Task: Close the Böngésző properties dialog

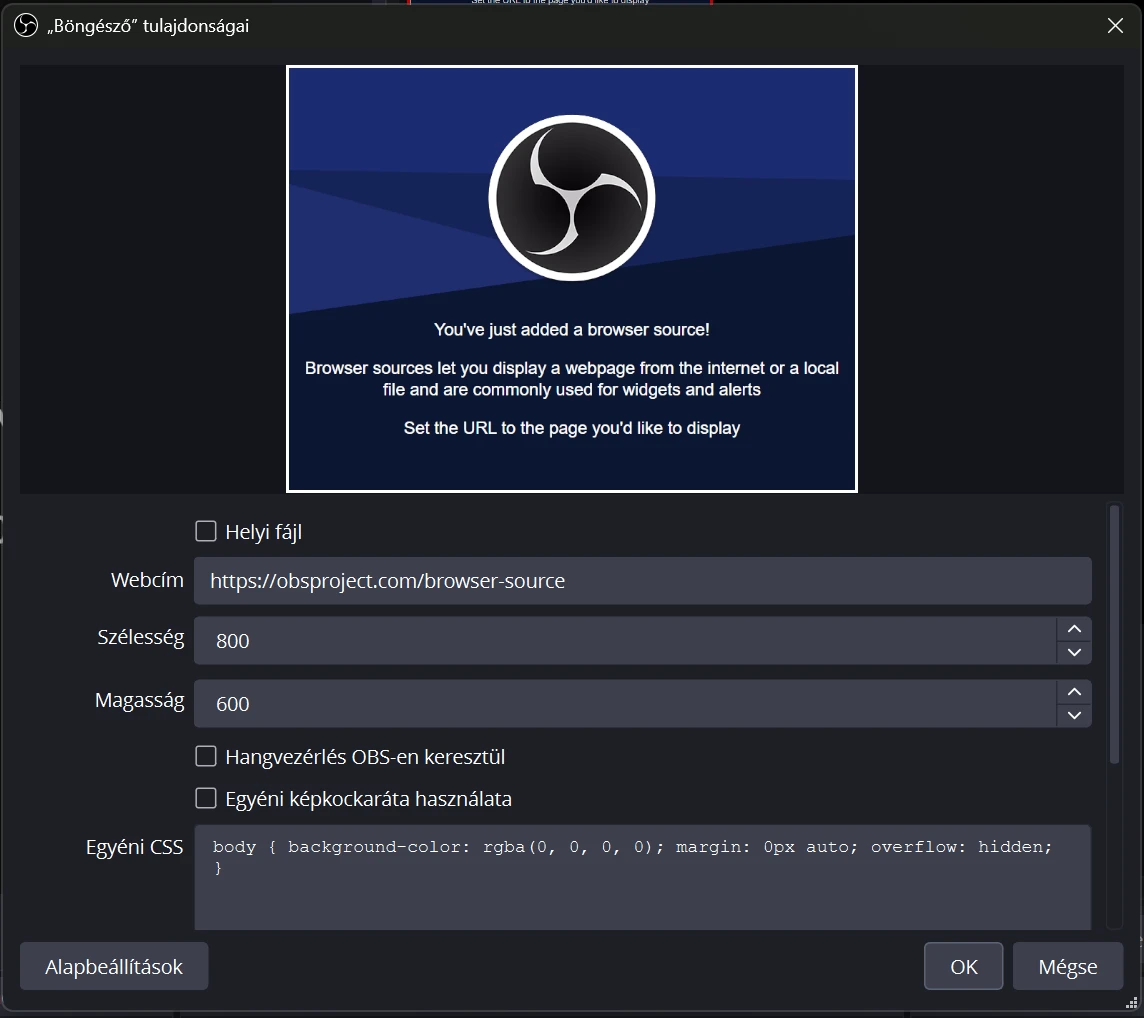Action: [x=1115, y=26]
